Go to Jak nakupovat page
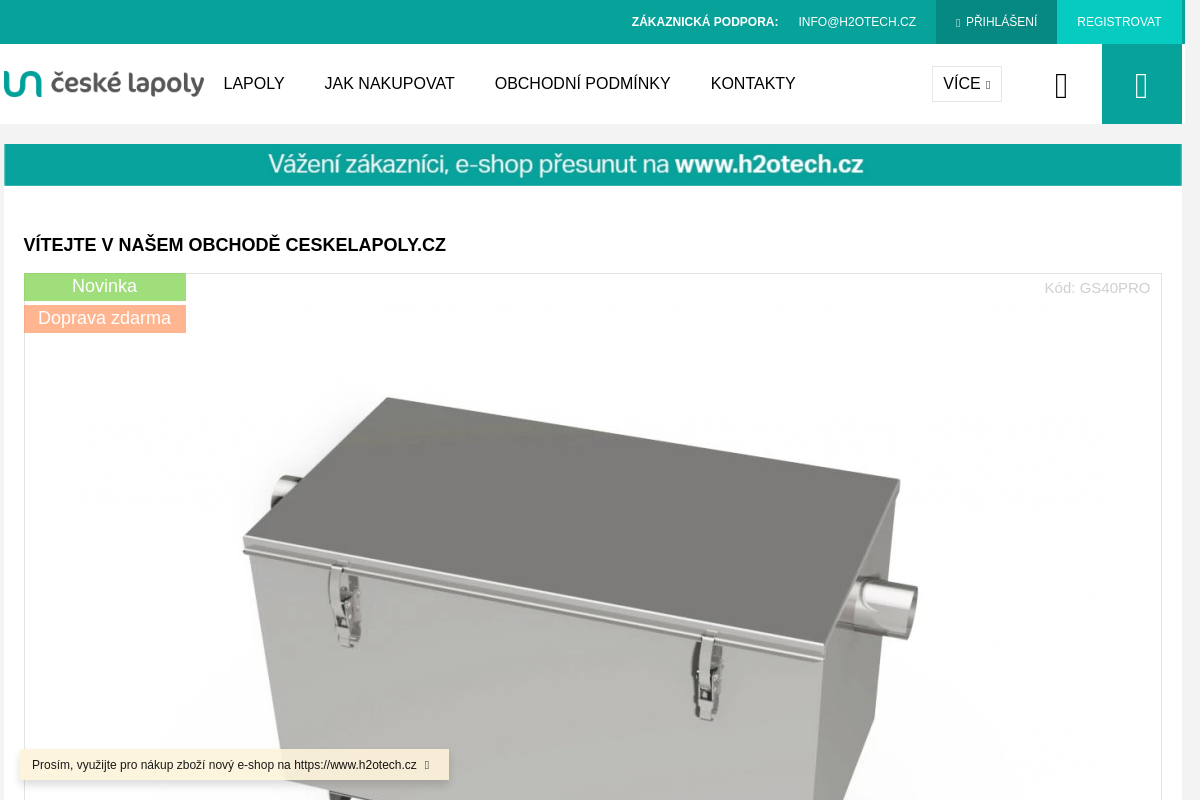This screenshot has width=1200, height=800. point(389,84)
